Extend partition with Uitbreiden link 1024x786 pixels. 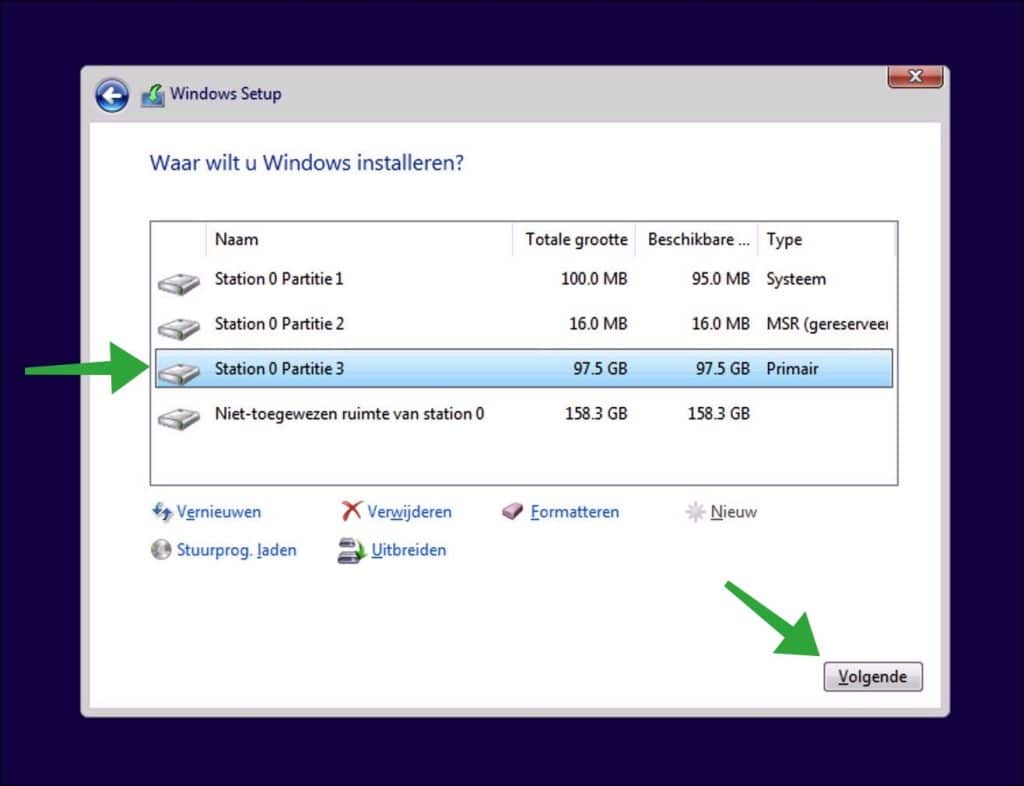[409, 550]
